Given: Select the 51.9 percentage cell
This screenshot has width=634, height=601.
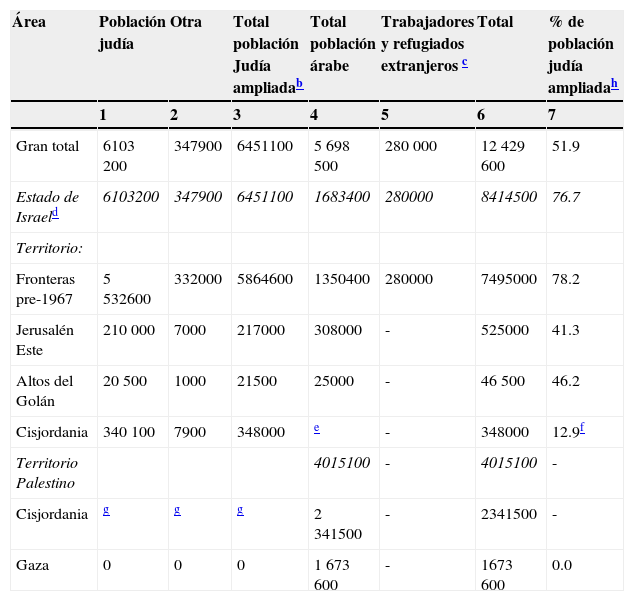Looking at the screenshot, I should 565,146.
